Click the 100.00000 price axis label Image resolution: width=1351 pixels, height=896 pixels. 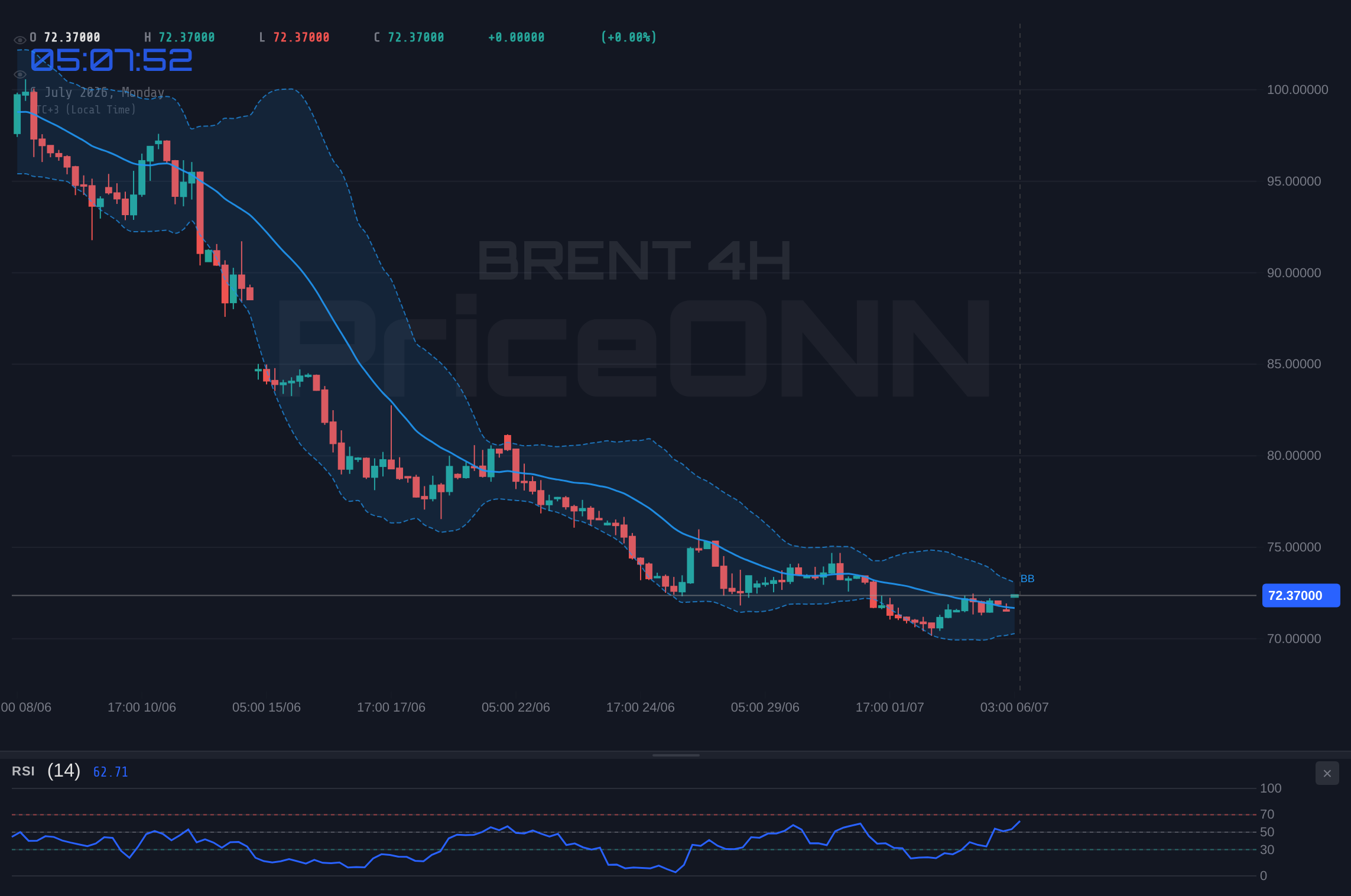click(x=1297, y=90)
